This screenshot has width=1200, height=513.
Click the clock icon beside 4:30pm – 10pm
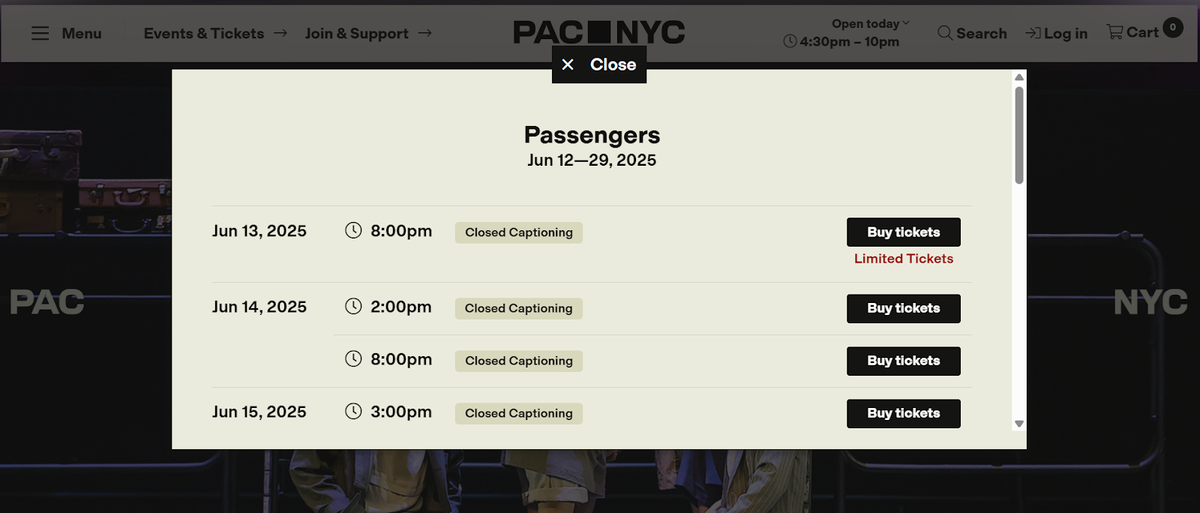coord(790,42)
